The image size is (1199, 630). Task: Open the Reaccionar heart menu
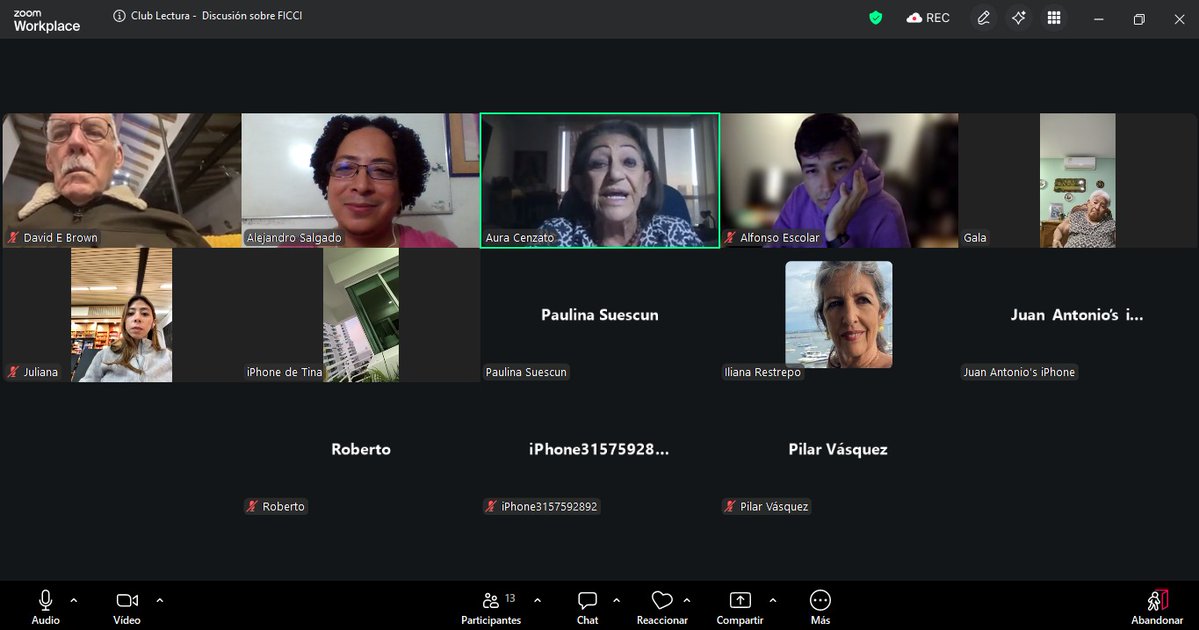click(662, 607)
